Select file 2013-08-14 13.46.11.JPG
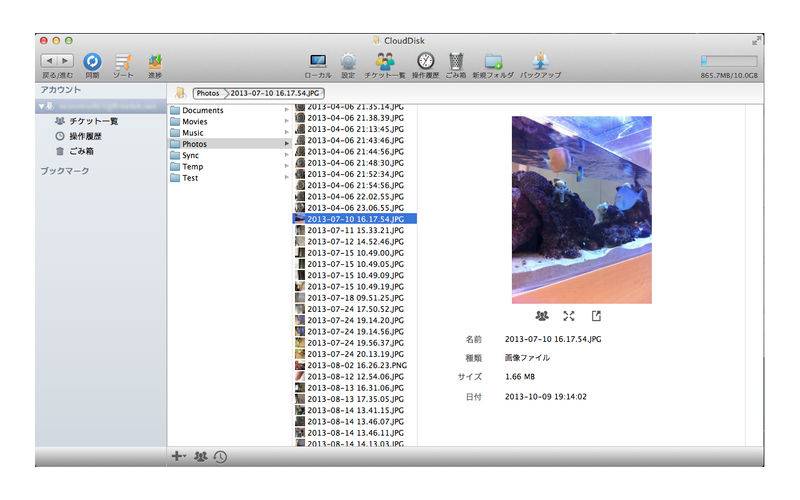Viewport: 800px width, 500px height. click(355, 433)
